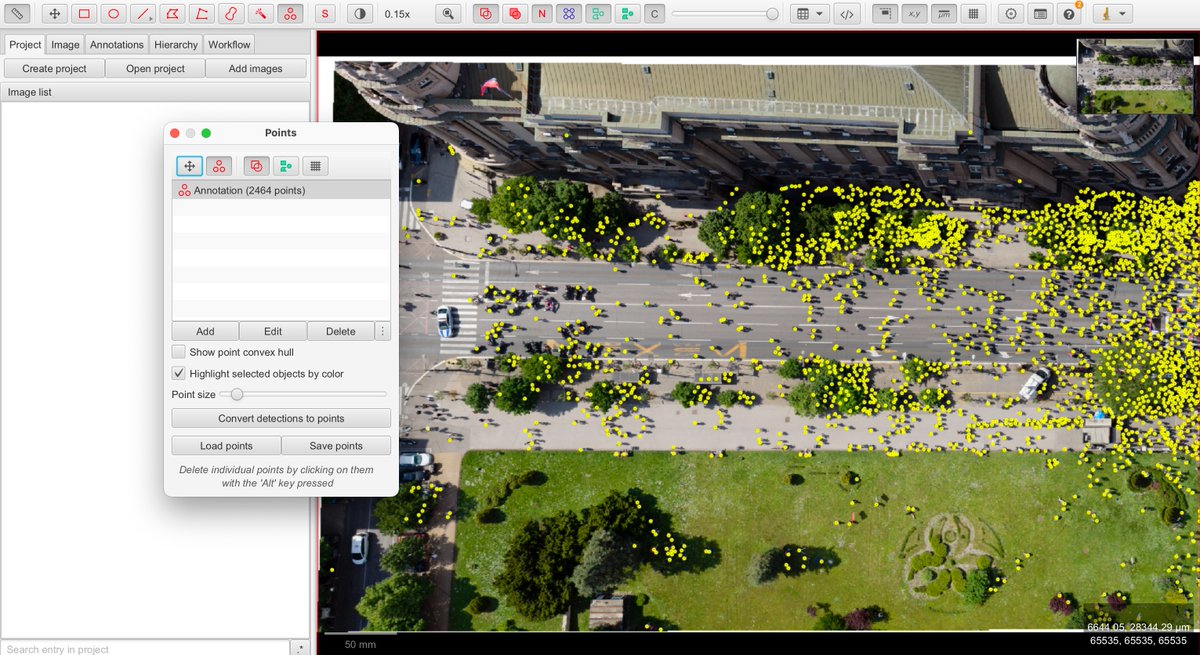Toggle Selection mode S button
This screenshot has height=655, width=1200.
coord(325,14)
